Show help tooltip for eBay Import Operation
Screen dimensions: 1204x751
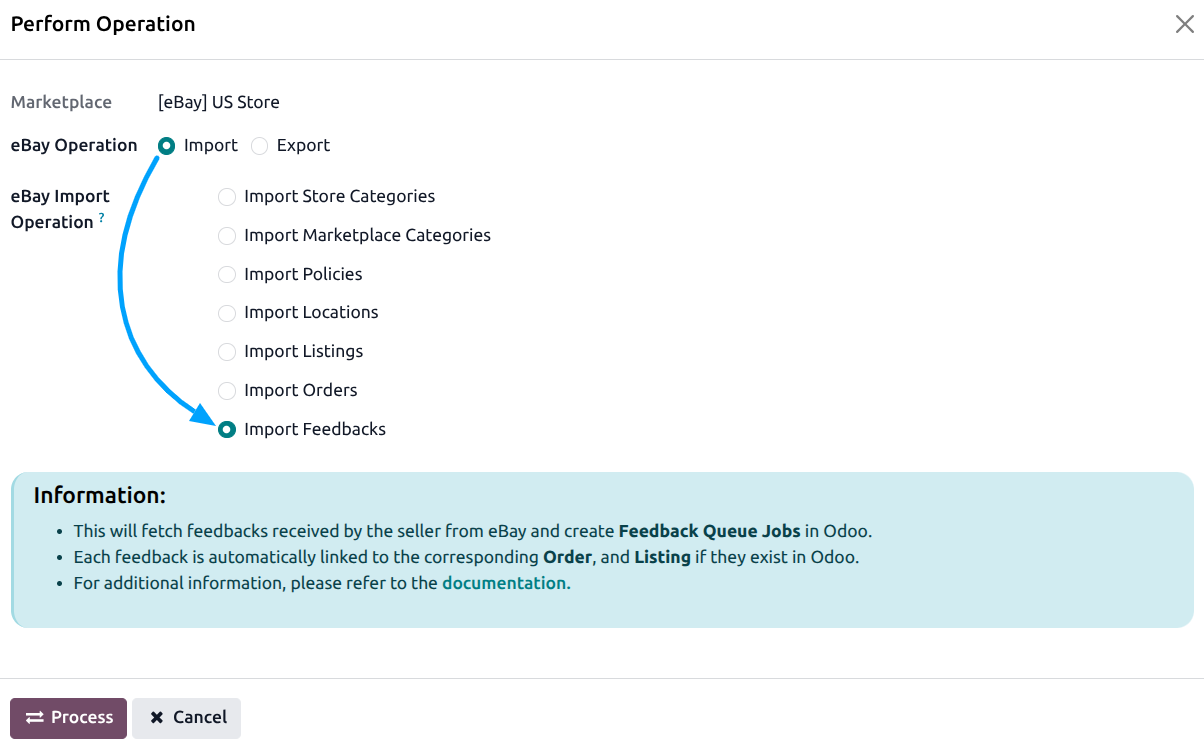(x=101, y=217)
